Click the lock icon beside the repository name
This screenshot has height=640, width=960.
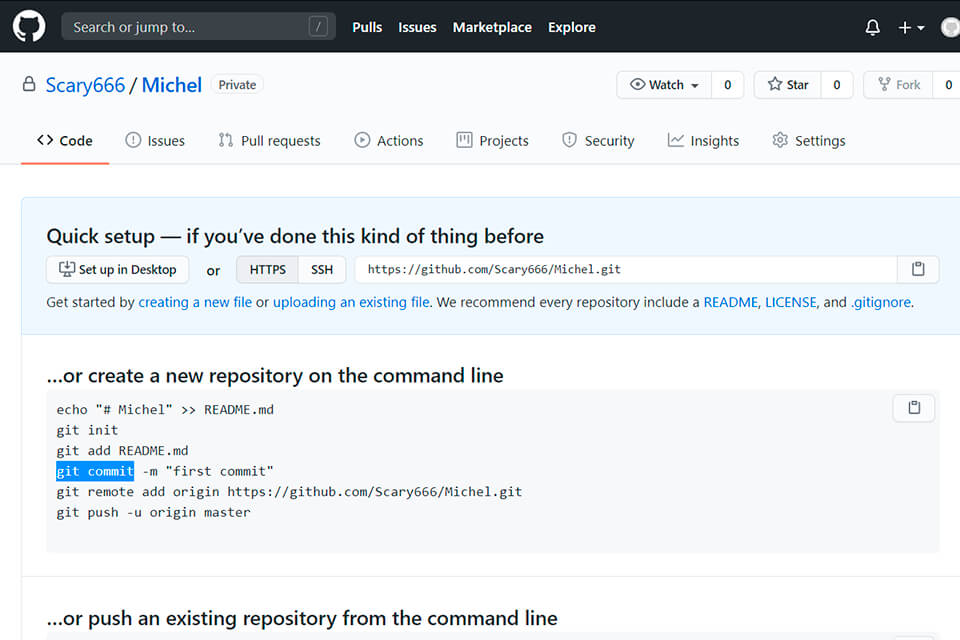pos(28,85)
